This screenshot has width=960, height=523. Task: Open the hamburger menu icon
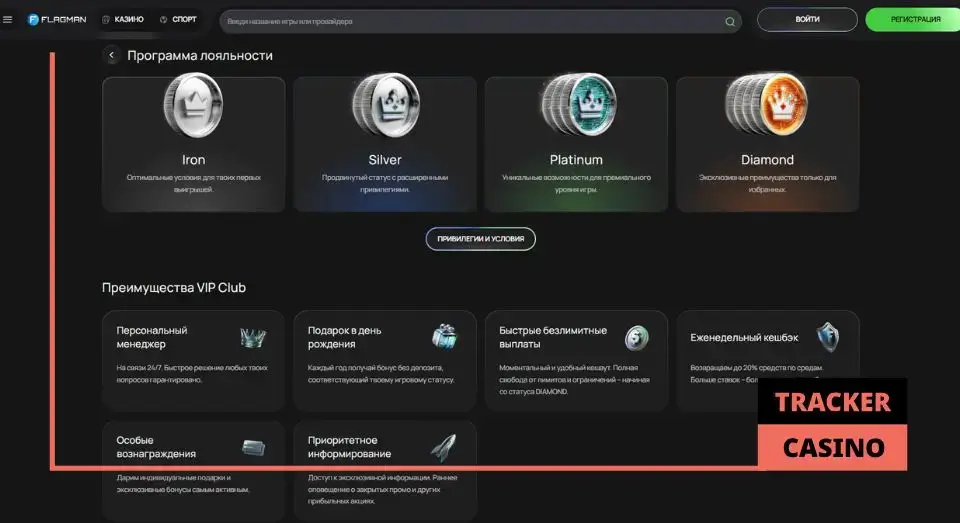[x=8, y=20]
